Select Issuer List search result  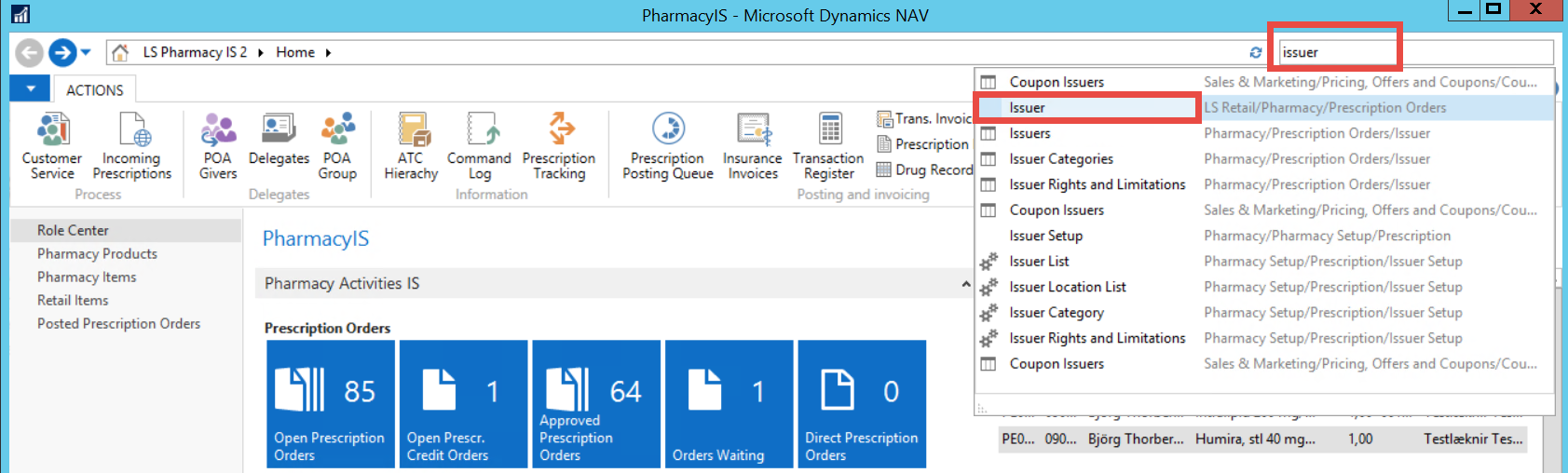(x=1264, y=262)
